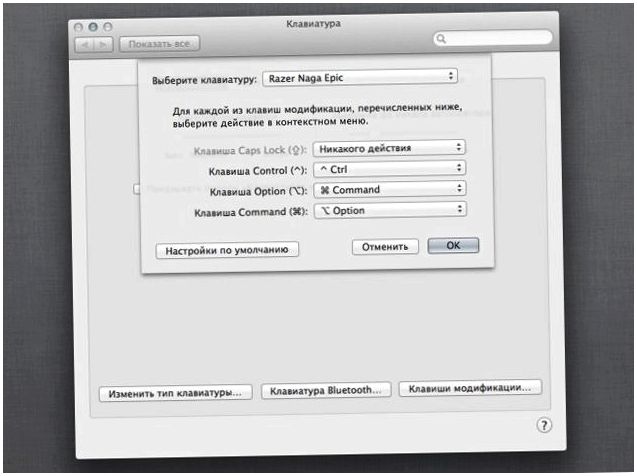The image size is (637, 476).
Task: Open Option key dropdown showing Command
Action: coord(390,189)
